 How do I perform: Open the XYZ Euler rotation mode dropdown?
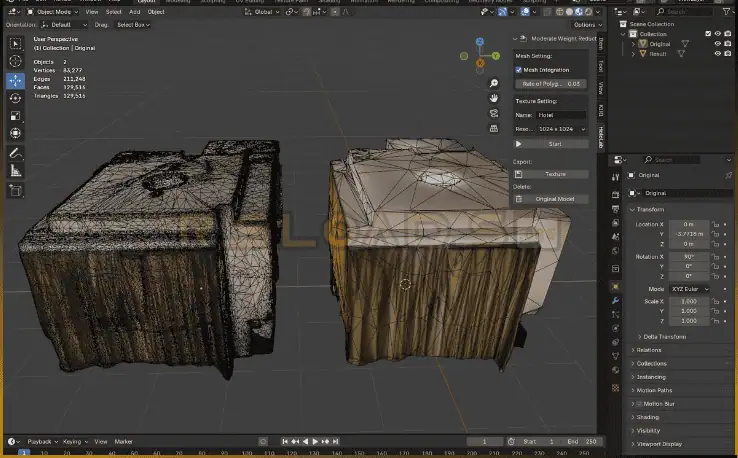pos(690,289)
